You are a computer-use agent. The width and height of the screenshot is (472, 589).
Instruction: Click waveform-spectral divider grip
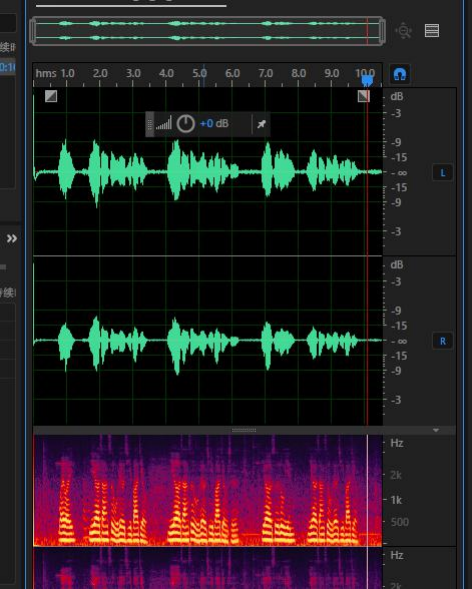pos(244,430)
